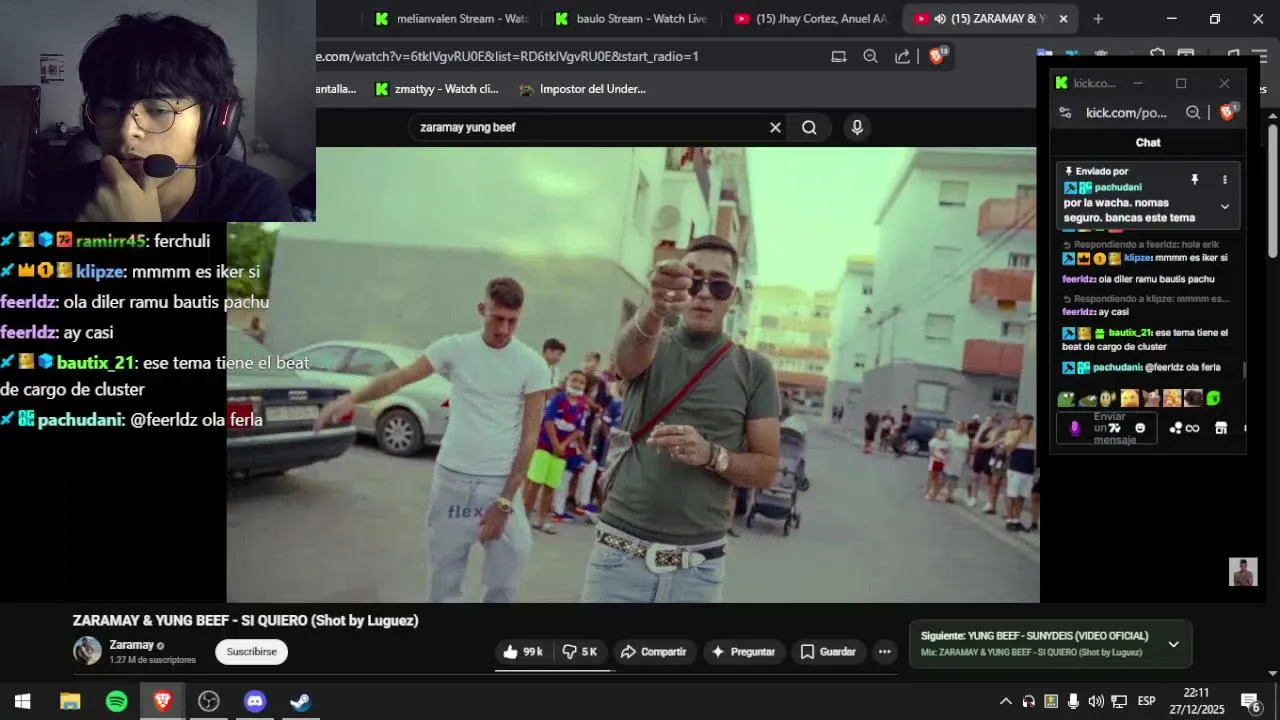Open Steam from taskbar

(300, 701)
